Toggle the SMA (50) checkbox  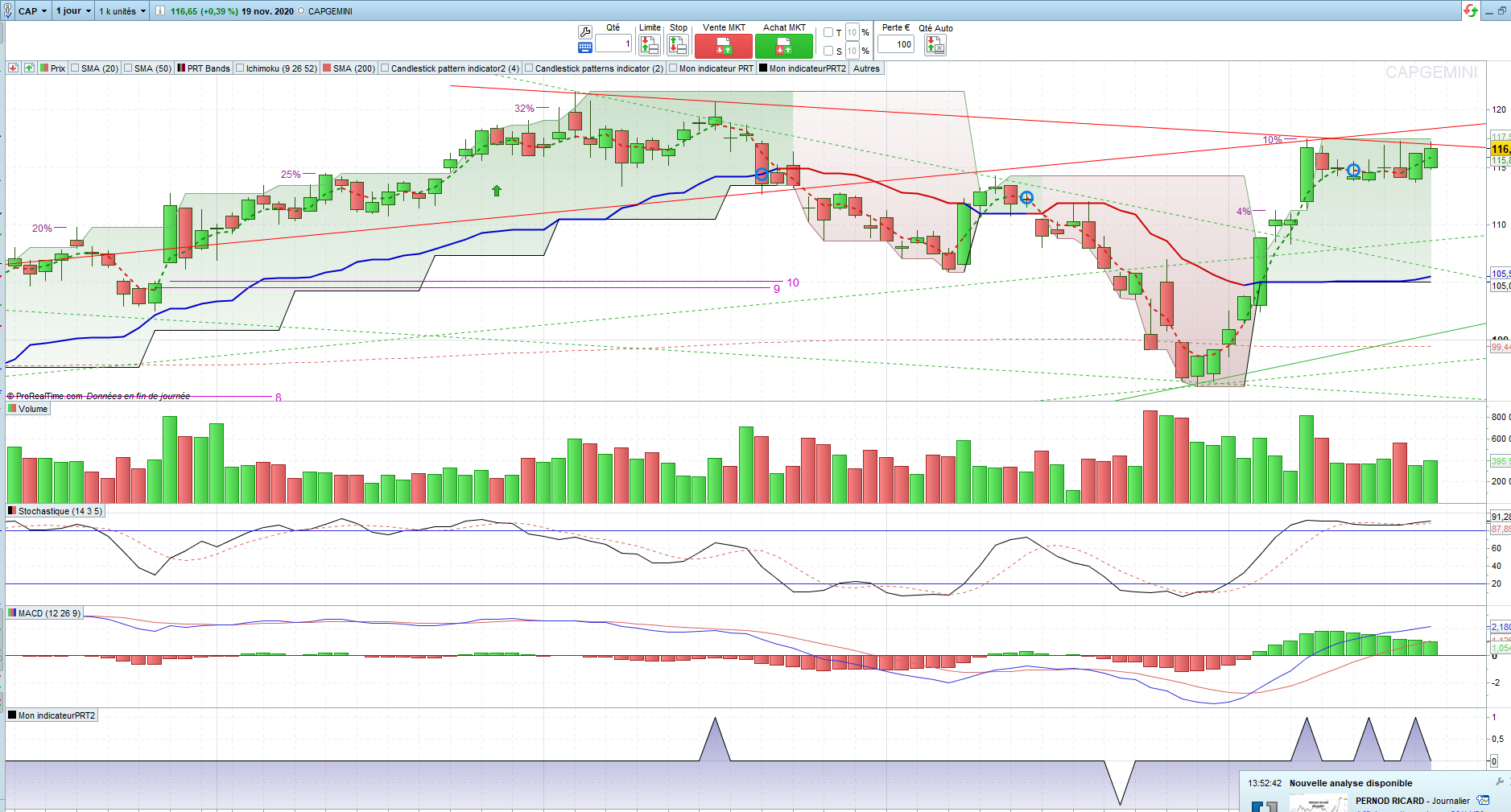(128, 68)
